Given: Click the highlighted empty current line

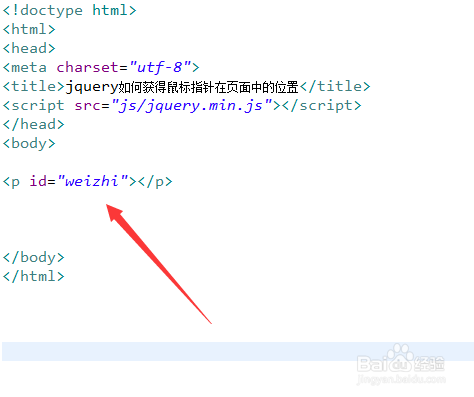Looking at the screenshot, I should tap(238, 351).
